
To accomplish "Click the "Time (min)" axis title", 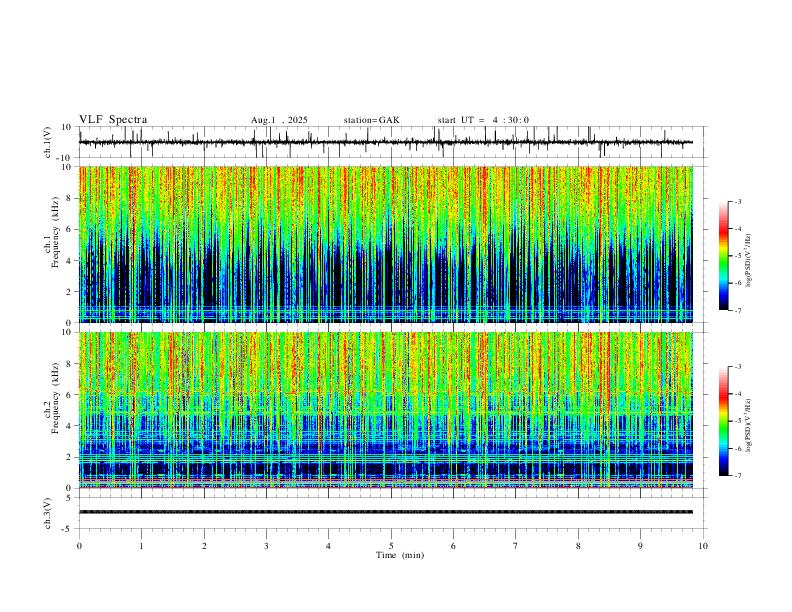I will [400, 555].
